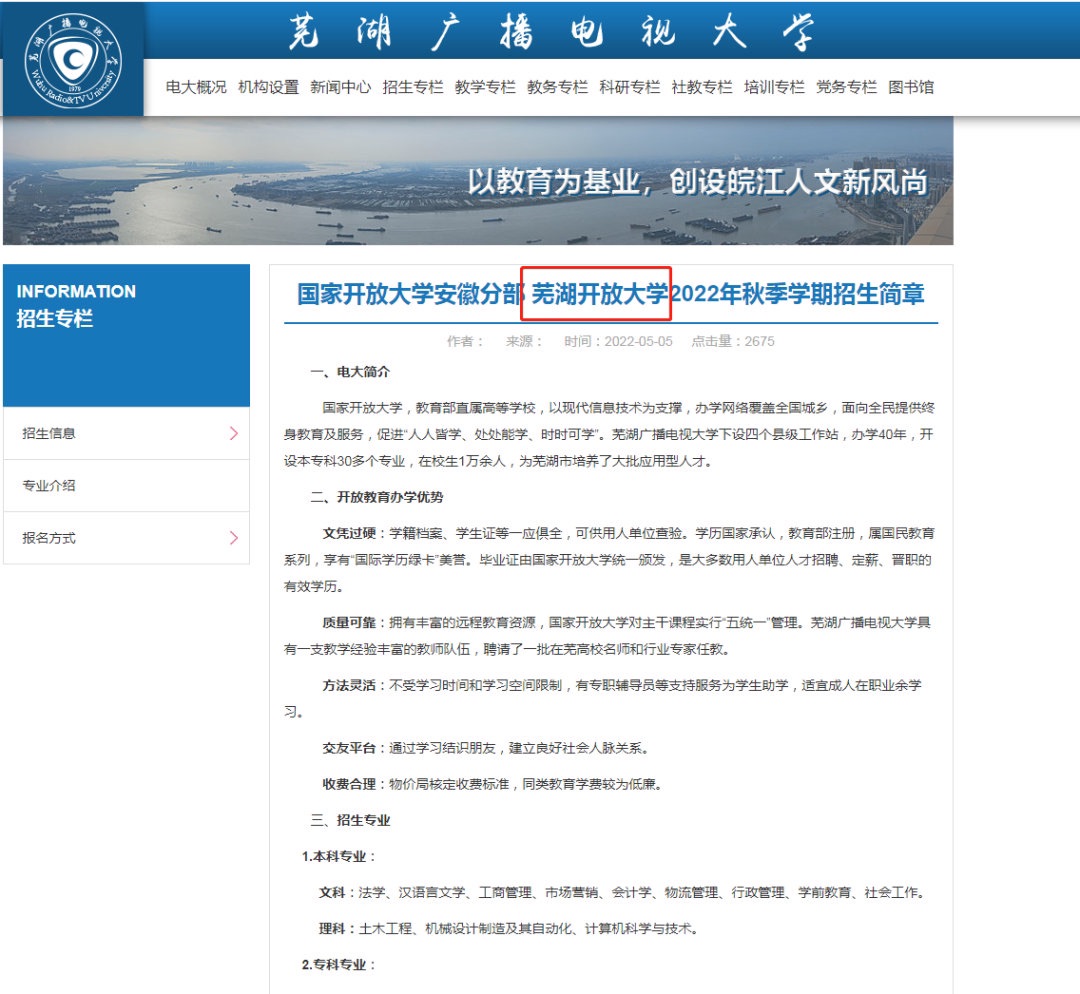The image size is (1080, 994).
Task: Click the INFORMATION 招生专栏 sidebar header
Action: [x=126, y=335]
